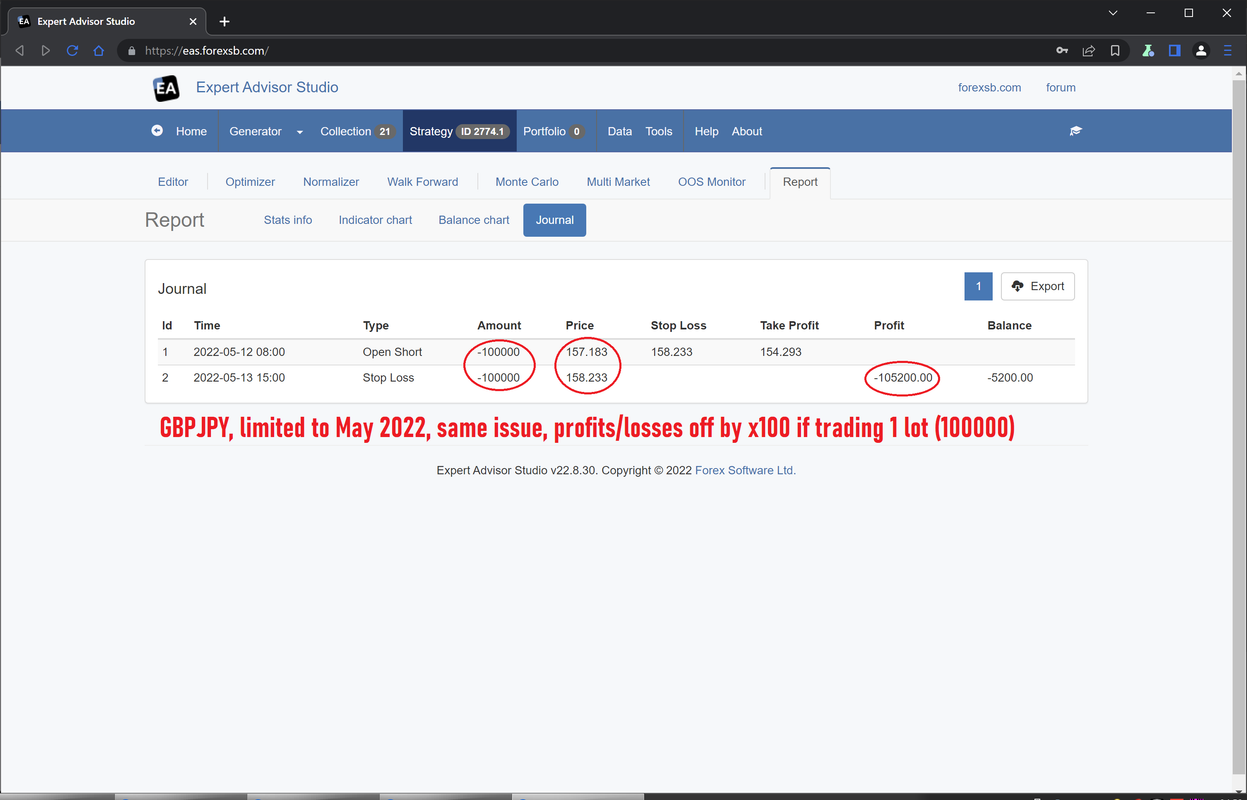The height and width of the screenshot is (800, 1247).
Task: Toggle the browser sidebar icon
Action: click(1175, 50)
